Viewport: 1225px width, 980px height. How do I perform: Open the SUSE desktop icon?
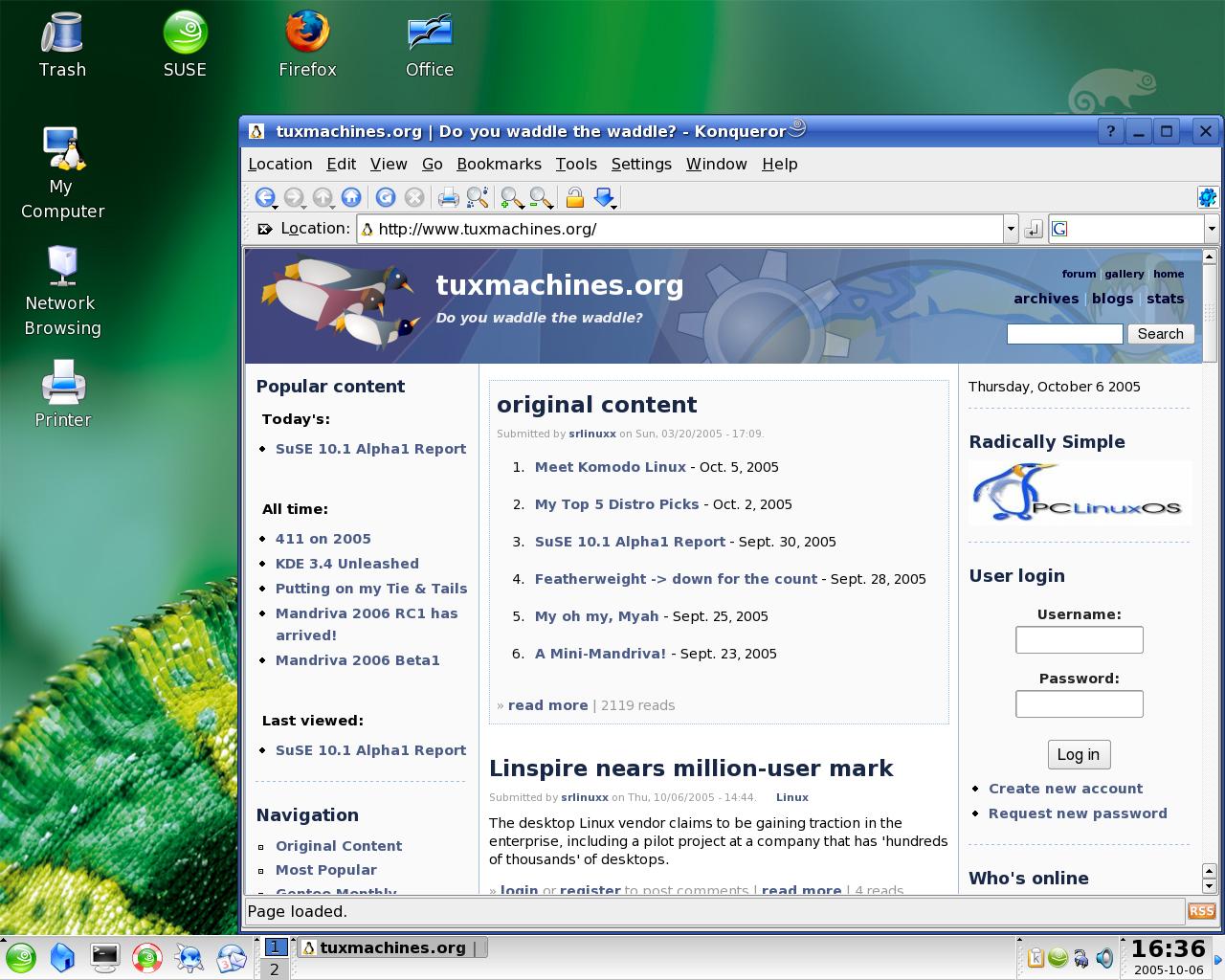click(x=185, y=45)
